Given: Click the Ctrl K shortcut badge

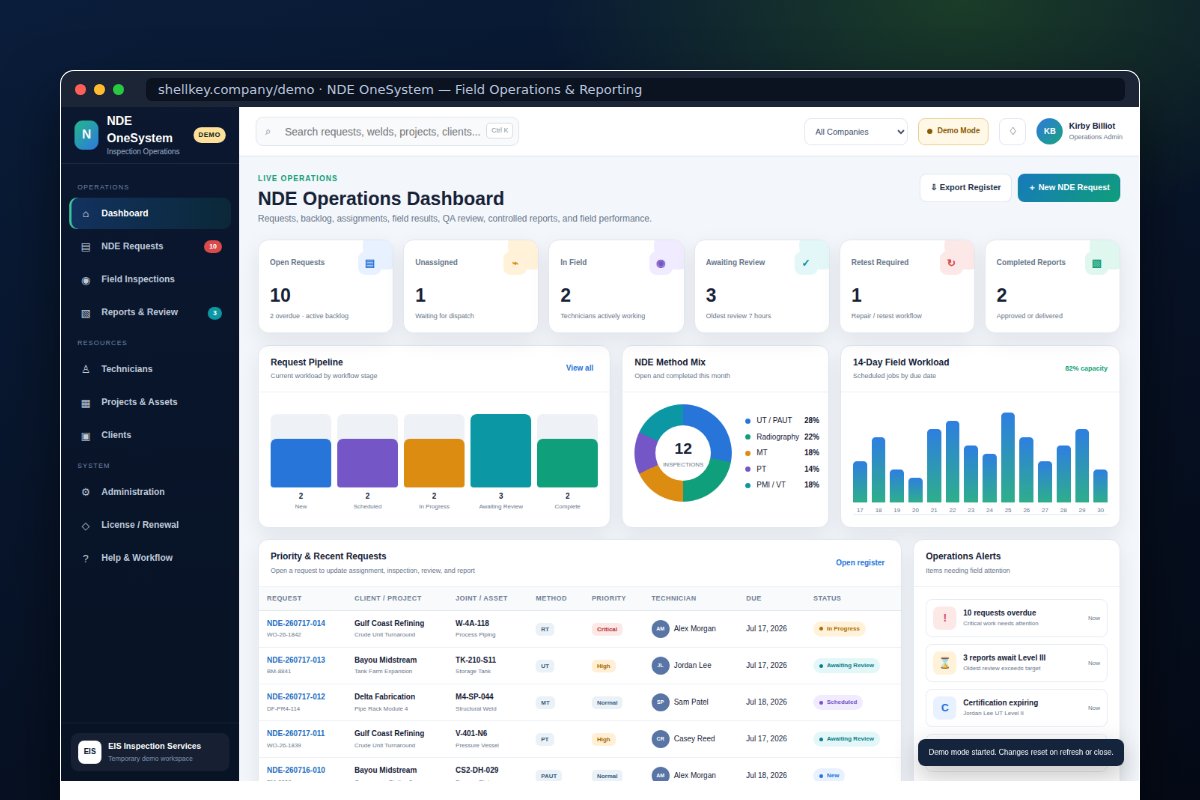Looking at the screenshot, I should (499, 131).
